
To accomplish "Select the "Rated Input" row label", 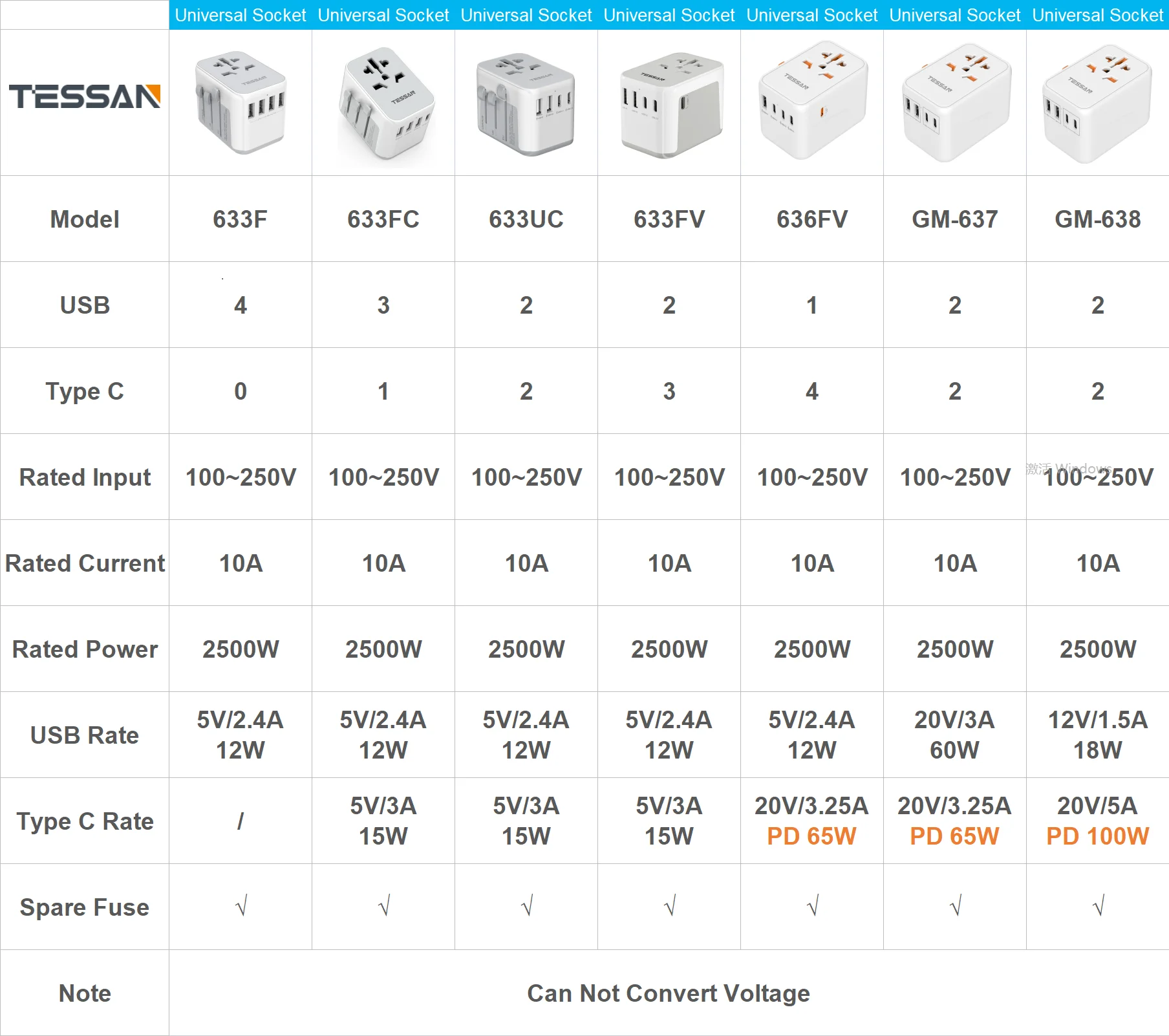I will pos(85,478).
